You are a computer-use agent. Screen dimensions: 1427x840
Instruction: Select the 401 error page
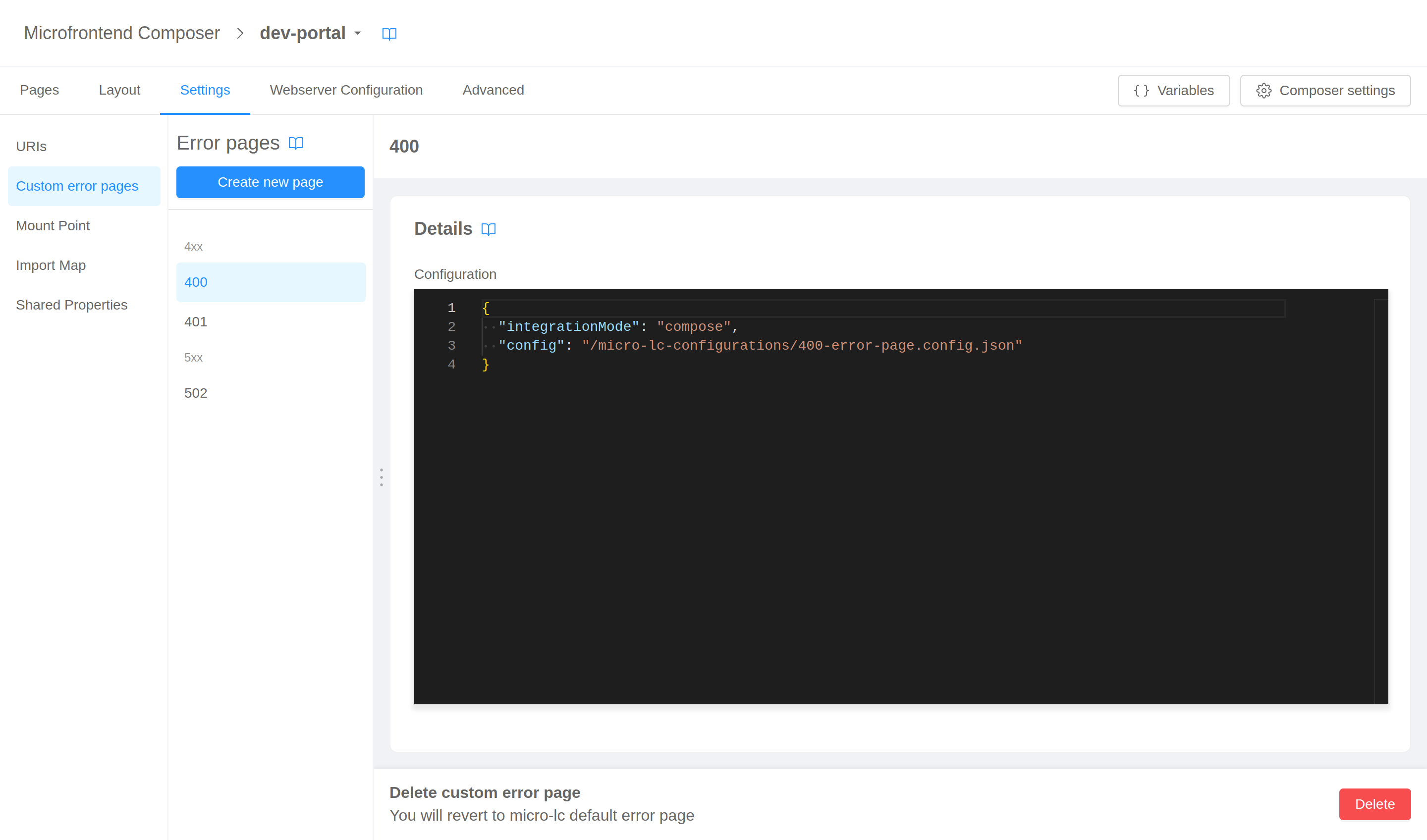(196, 321)
